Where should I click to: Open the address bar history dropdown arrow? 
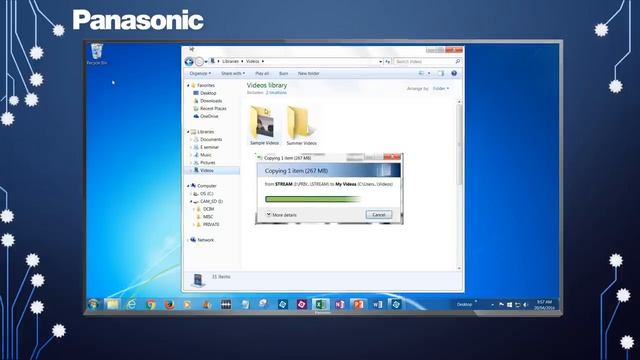[x=380, y=62]
